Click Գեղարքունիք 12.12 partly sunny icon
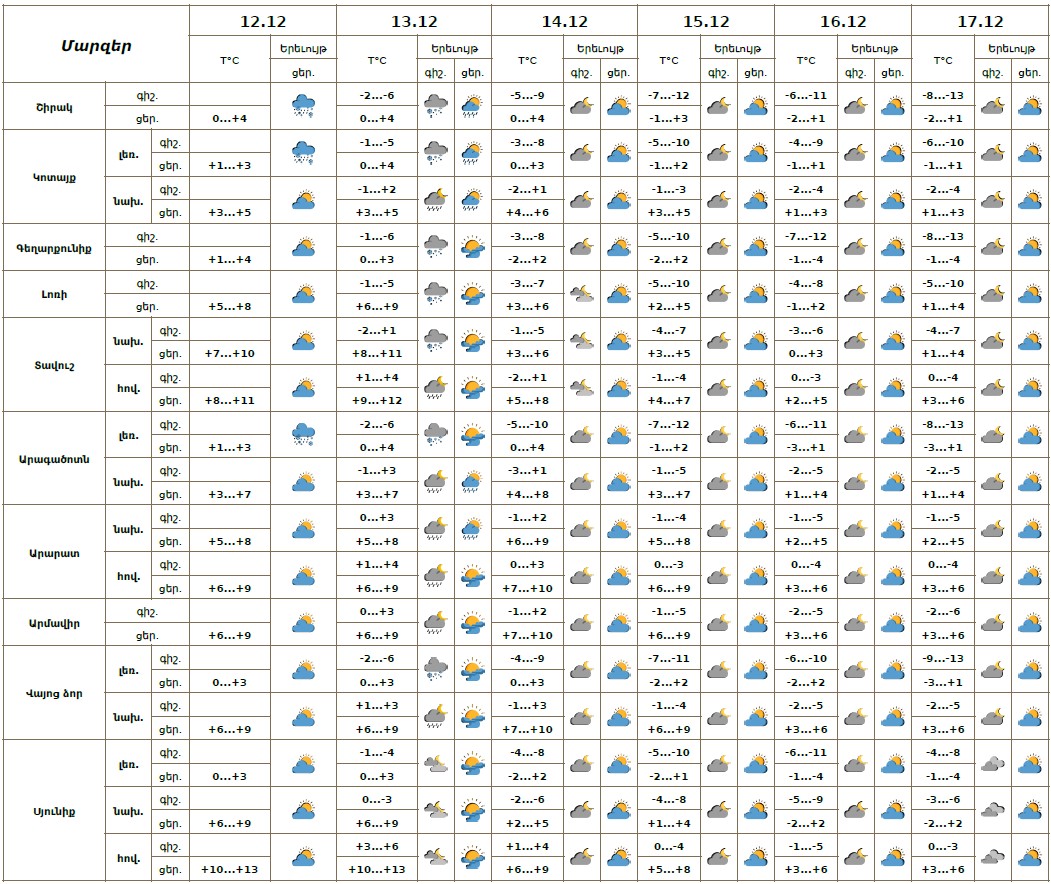 303,247
